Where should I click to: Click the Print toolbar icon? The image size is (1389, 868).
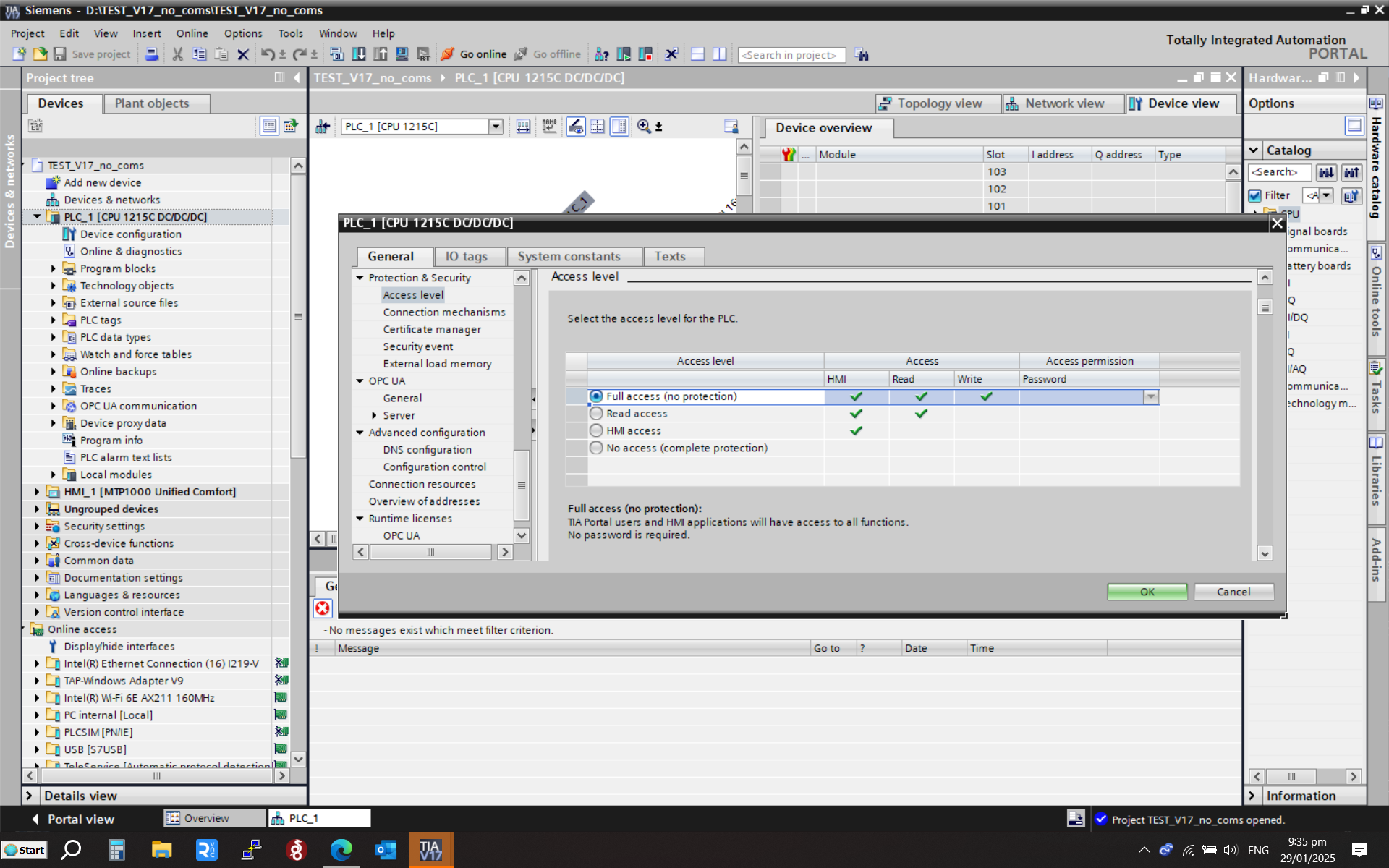tap(151, 54)
